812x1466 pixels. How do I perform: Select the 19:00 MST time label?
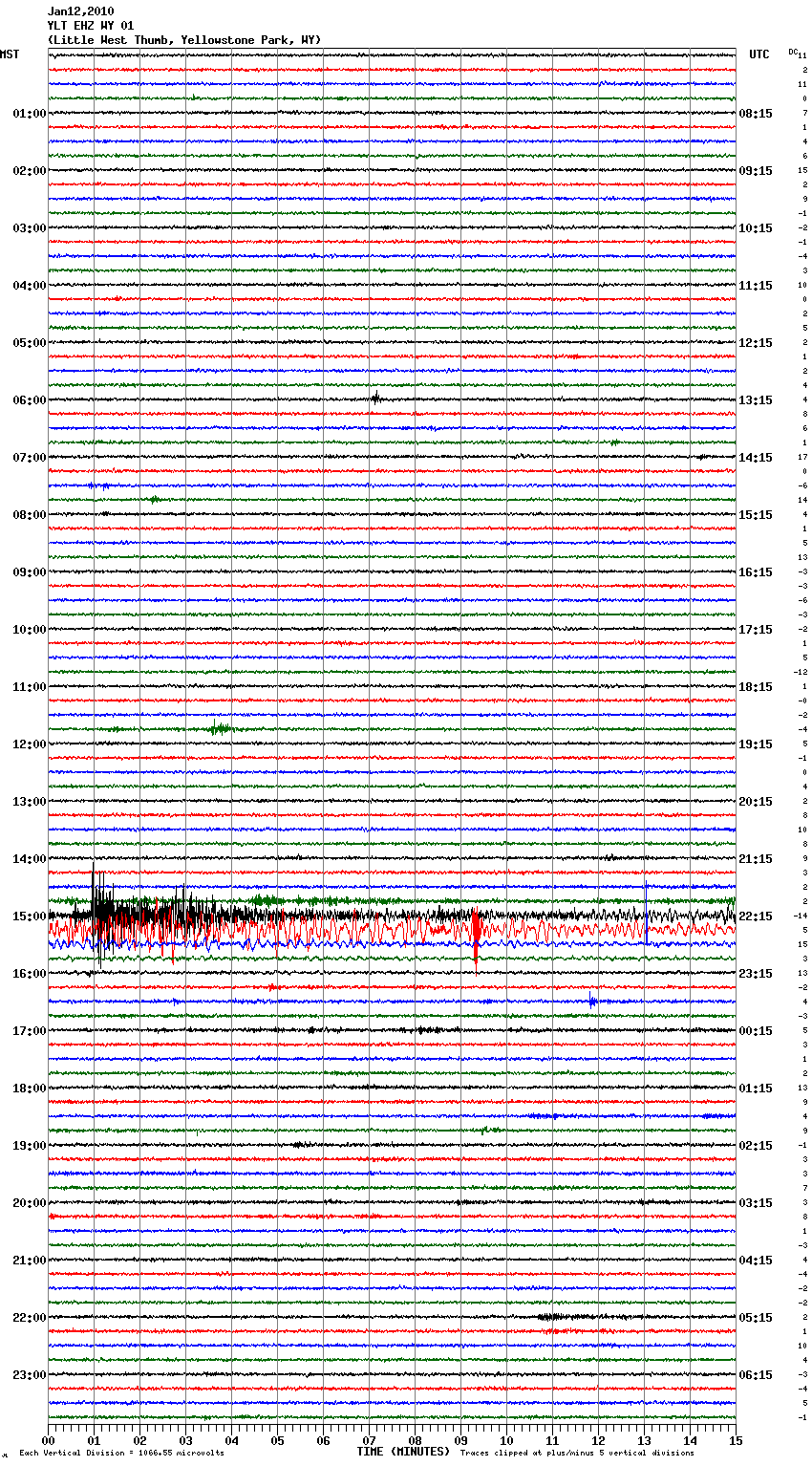coord(30,1146)
